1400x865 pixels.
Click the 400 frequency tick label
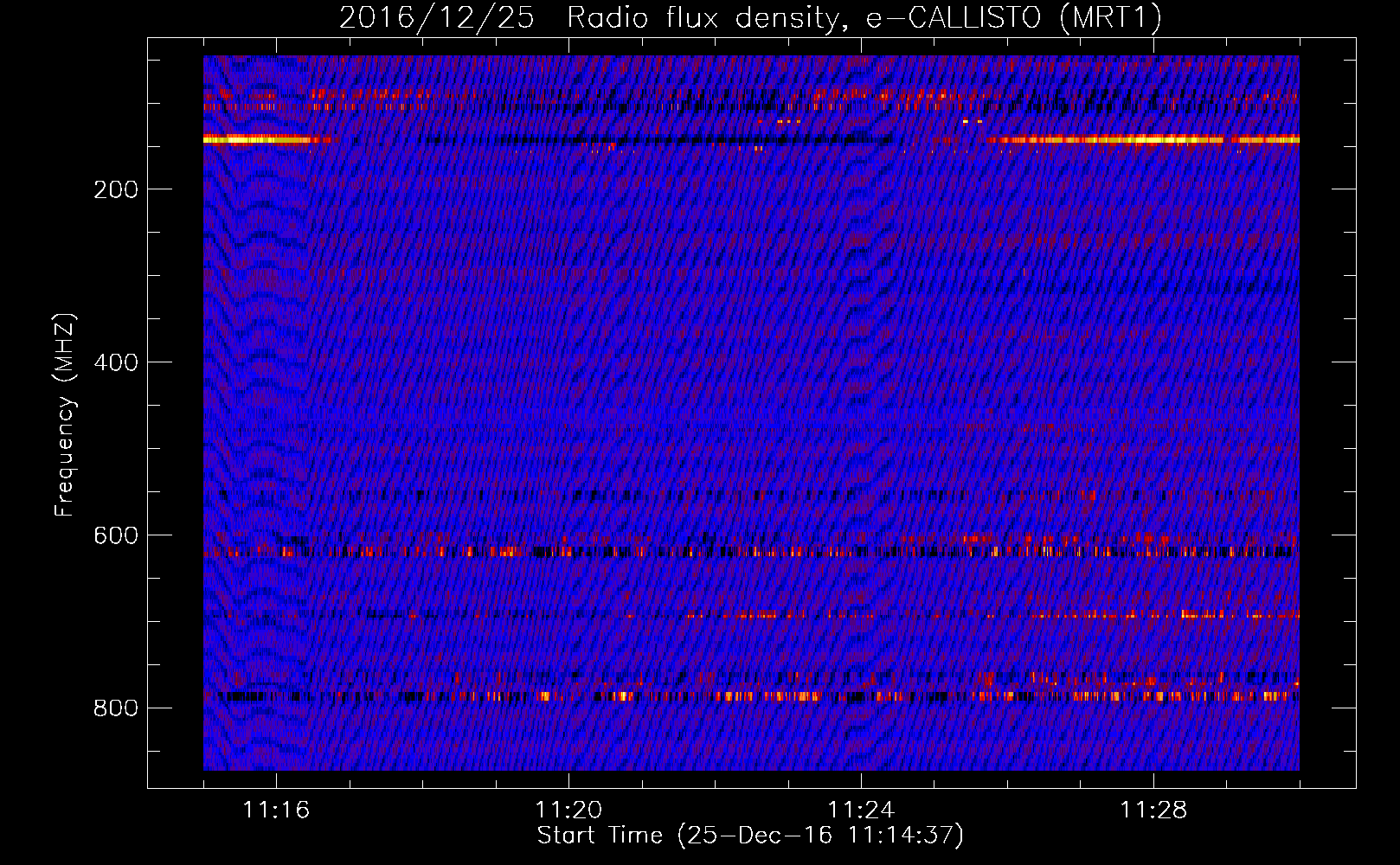tap(116, 362)
